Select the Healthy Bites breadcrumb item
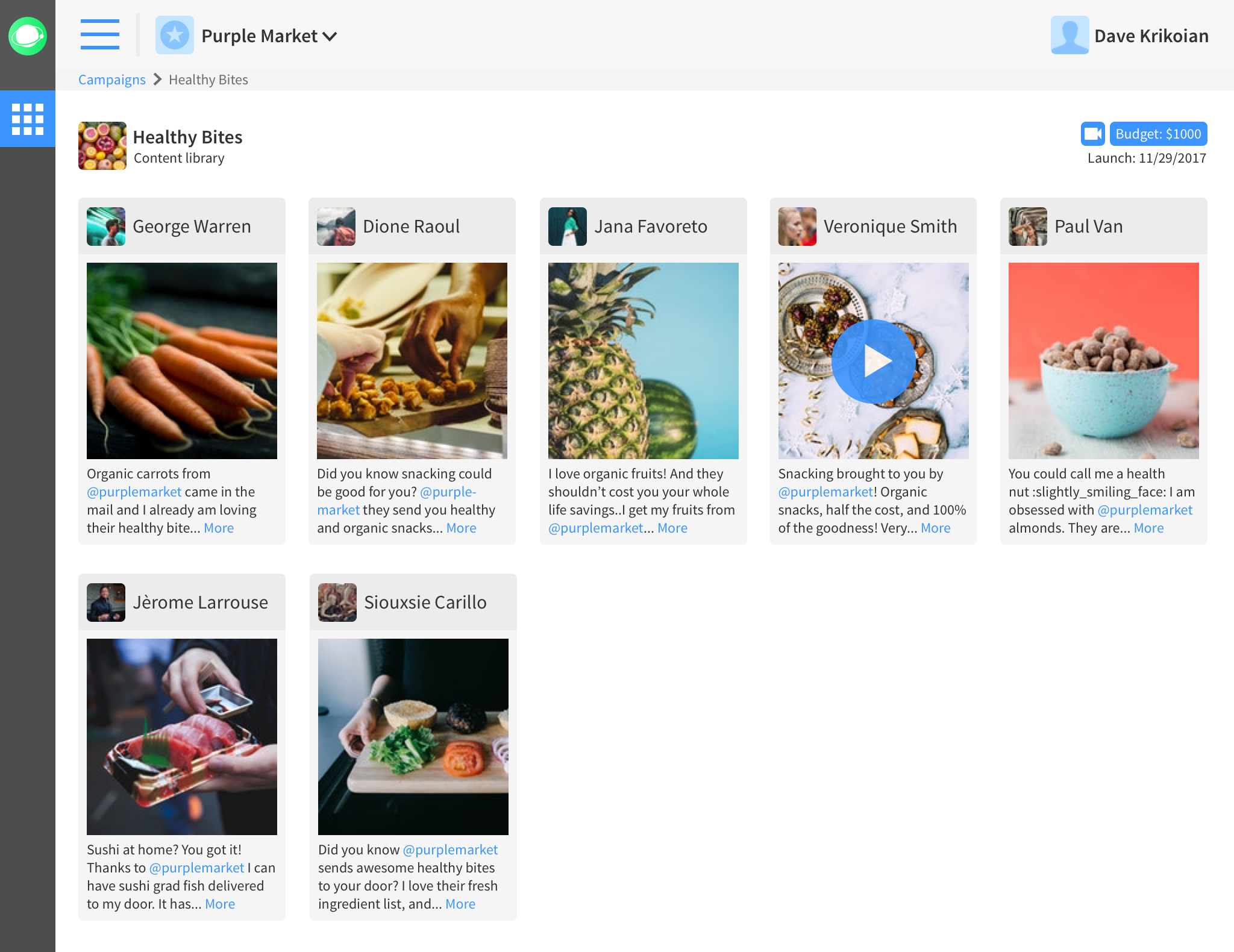 pos(208,80)
